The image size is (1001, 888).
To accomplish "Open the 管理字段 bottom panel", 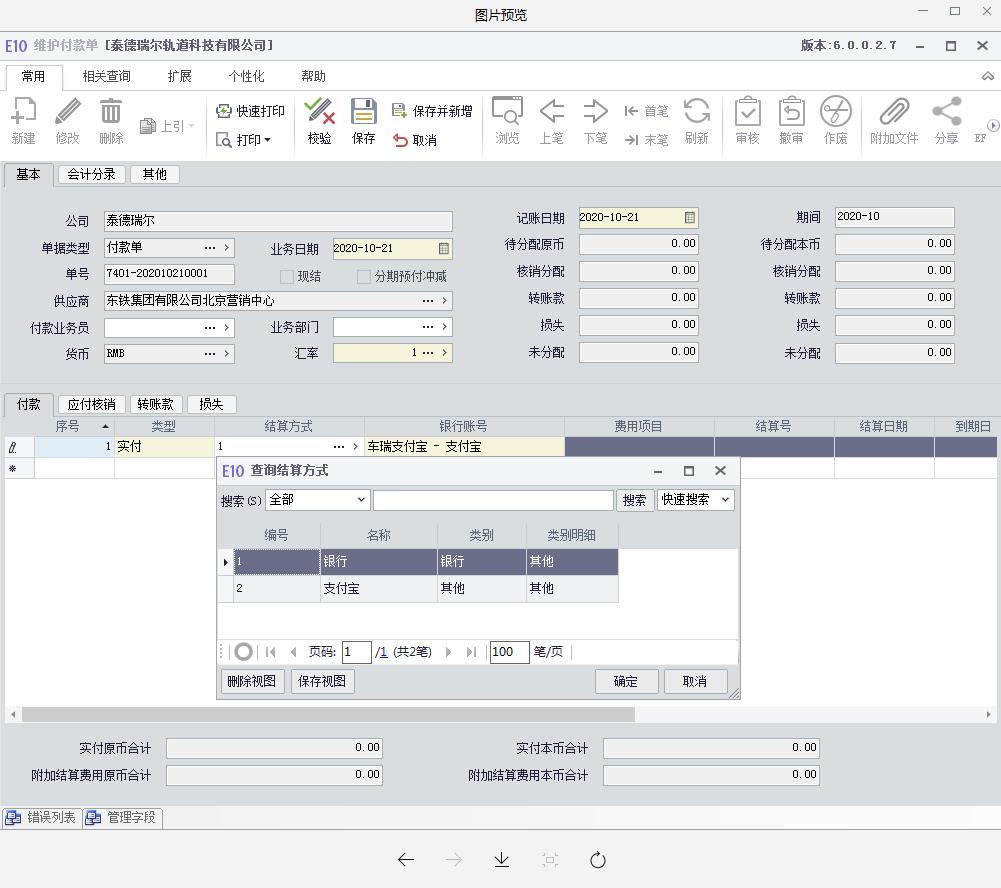I will (x=122, y=817).
